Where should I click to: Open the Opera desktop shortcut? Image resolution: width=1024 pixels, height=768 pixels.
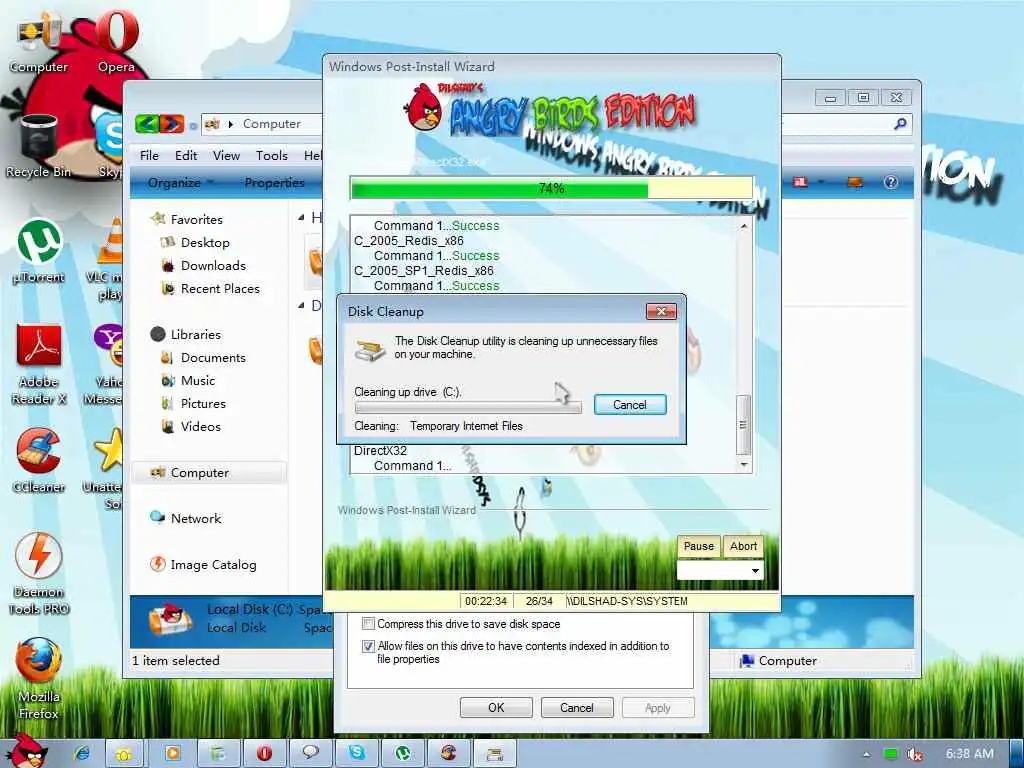(117, 40)
